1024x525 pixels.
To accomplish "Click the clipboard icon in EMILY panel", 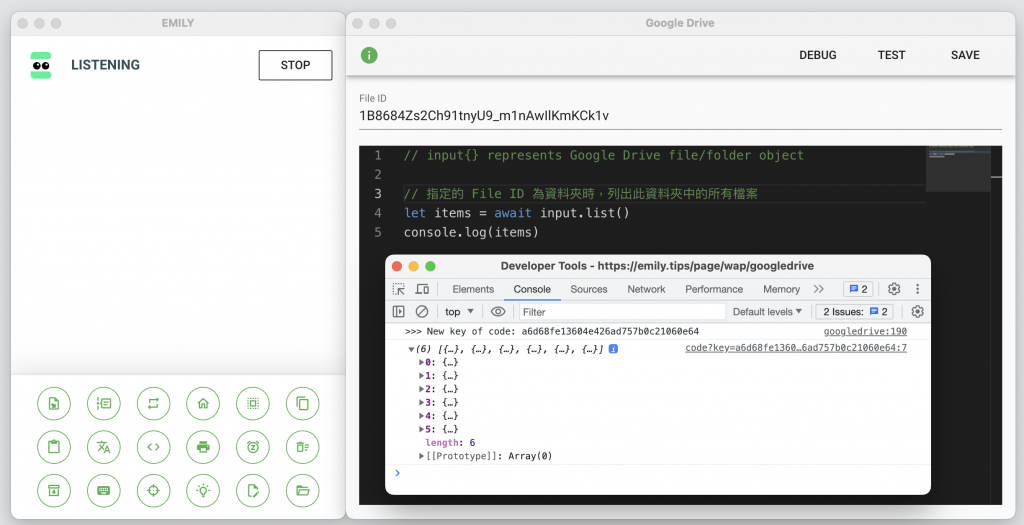I will point(54,447).
